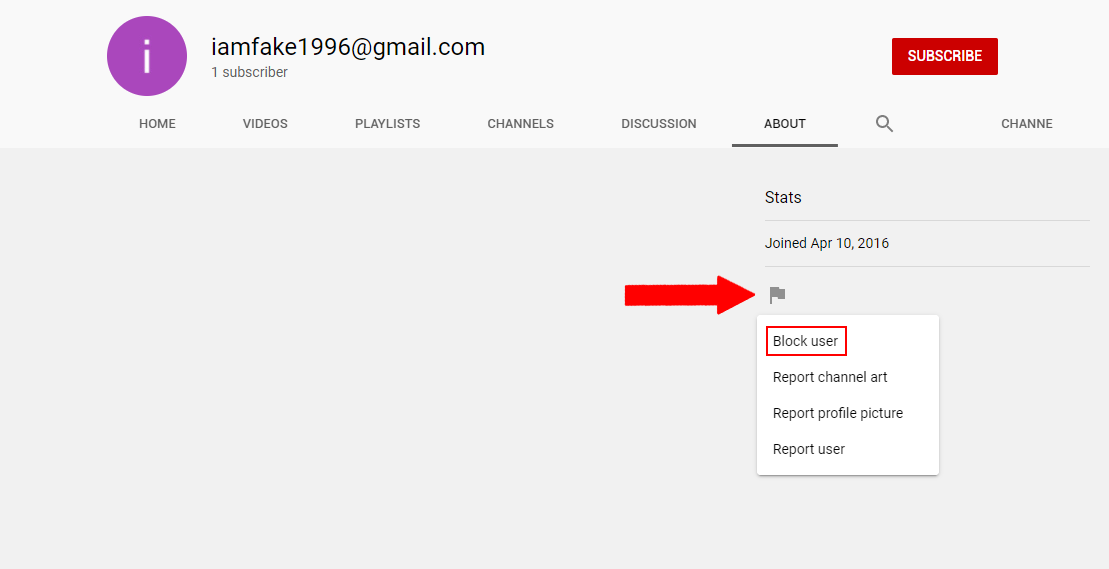The height and width of the screenshot is (569, 1109).
Task: Open the Videos tab
Action: pos(265,124)
